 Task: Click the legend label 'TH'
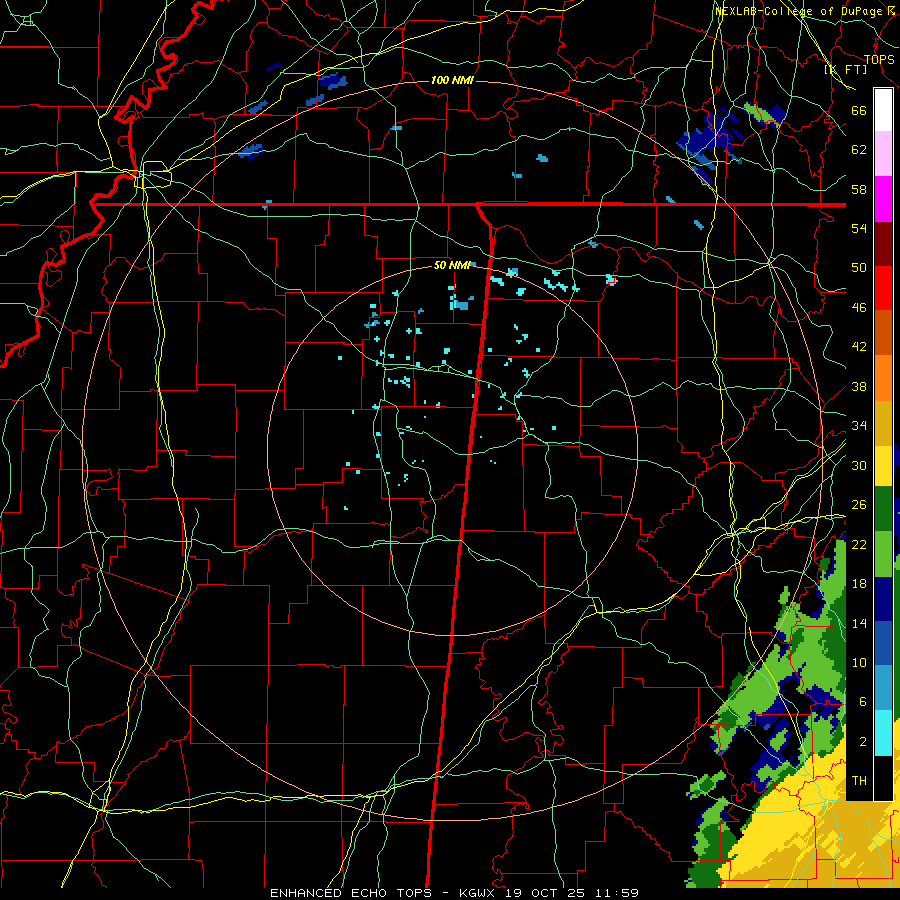tap(859, 781)
